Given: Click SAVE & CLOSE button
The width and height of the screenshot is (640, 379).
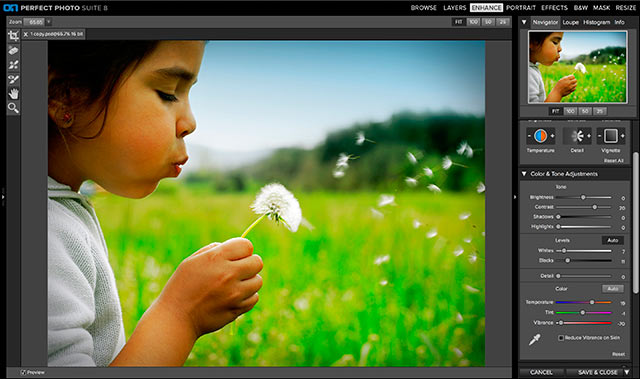Looking at the screenshot, I should coord(597,372).
